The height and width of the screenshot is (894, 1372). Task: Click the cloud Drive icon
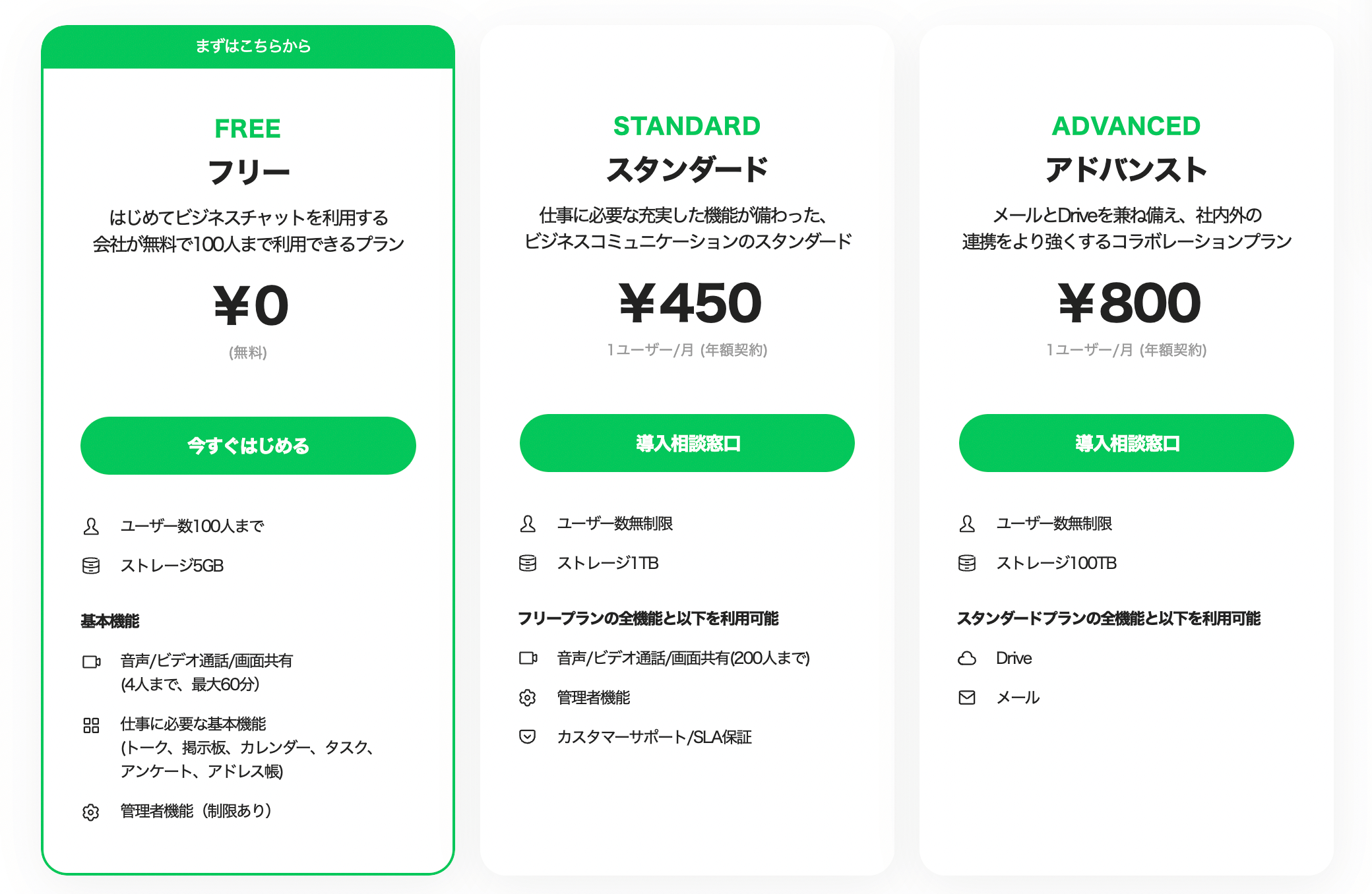click(967, 658)
